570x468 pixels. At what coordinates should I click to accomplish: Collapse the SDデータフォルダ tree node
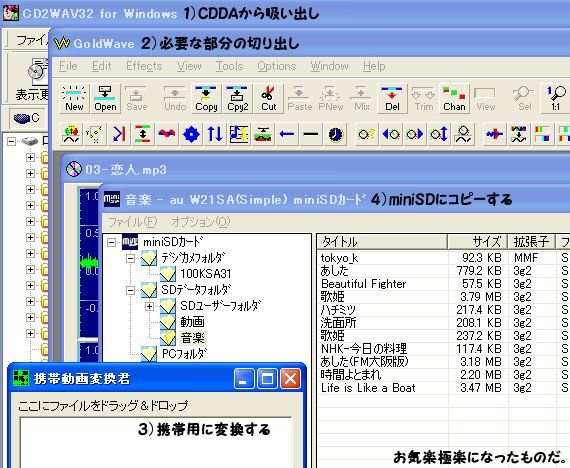(x=130, y=291)
